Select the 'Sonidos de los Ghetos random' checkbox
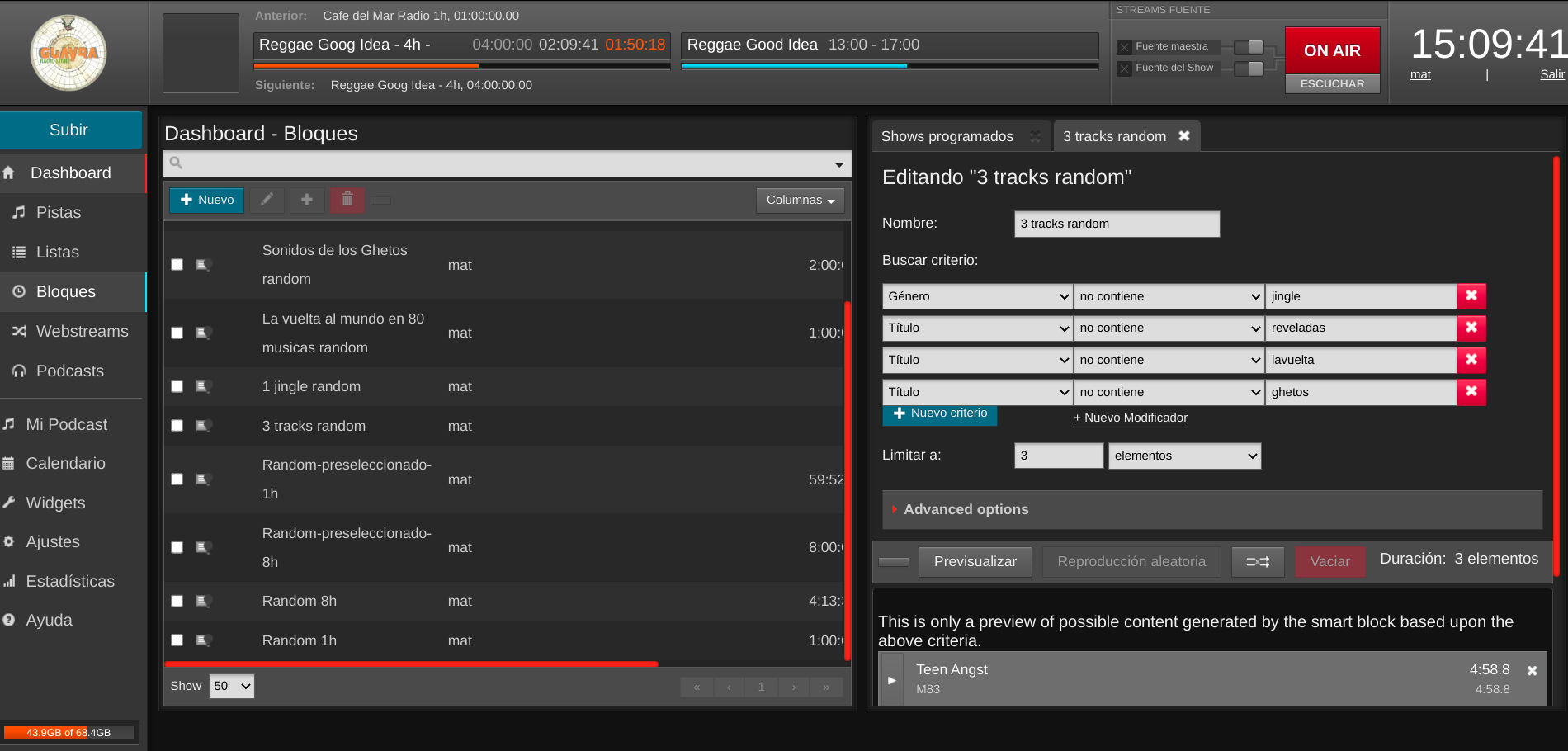The width and height of the screenshot is (1568, 751). [177, 265]
